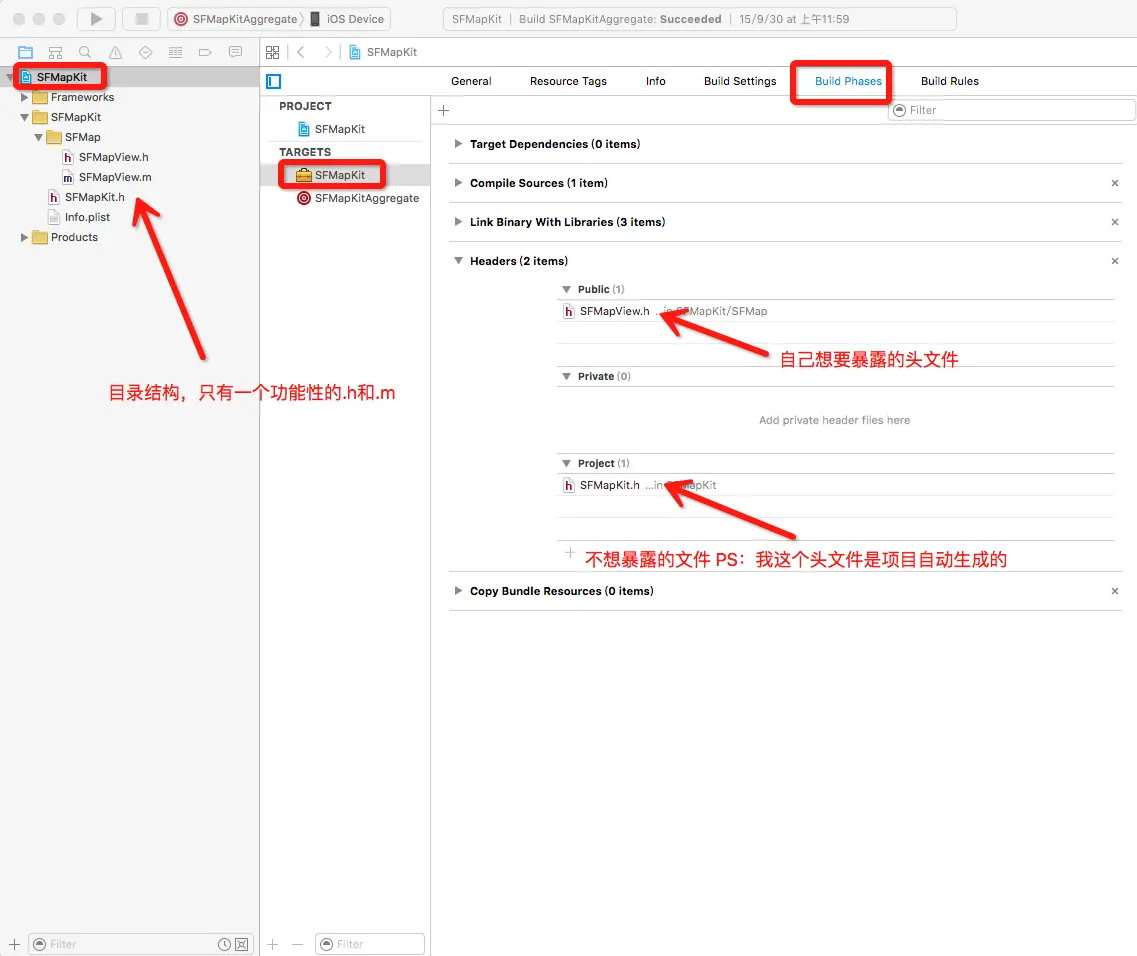The image size is (1137, 956).
Task: Expand the Products folder
Action: (x=24, y=237)
